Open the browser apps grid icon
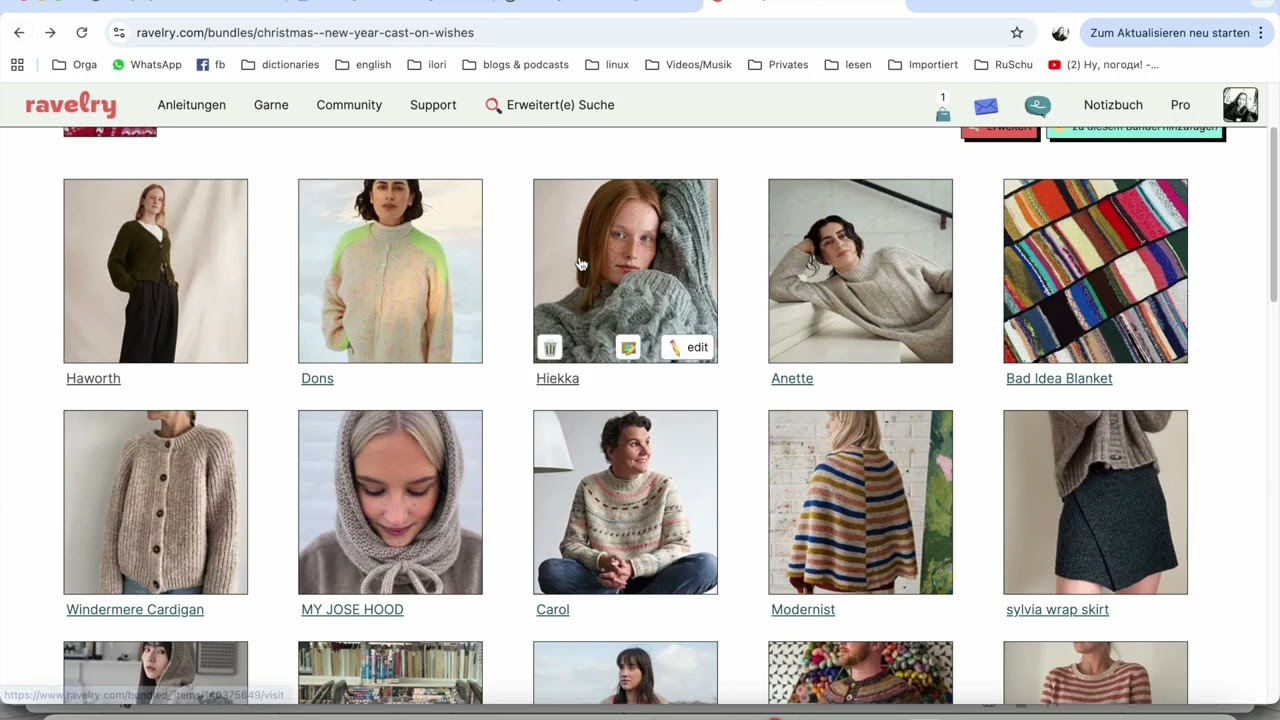Viewport: 1280px width, 720px height. point(17,65)
